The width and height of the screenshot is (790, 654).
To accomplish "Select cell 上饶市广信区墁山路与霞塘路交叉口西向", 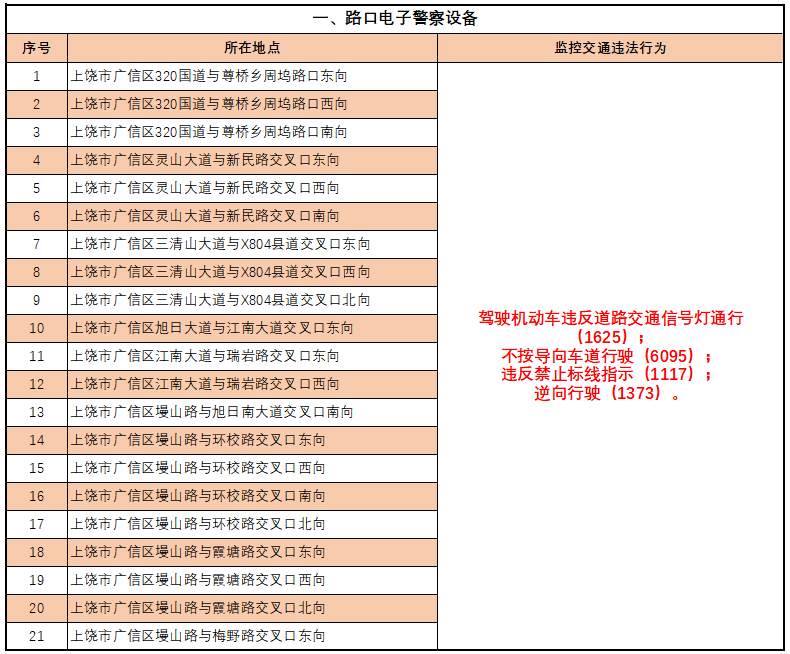I will click(252, 580).
